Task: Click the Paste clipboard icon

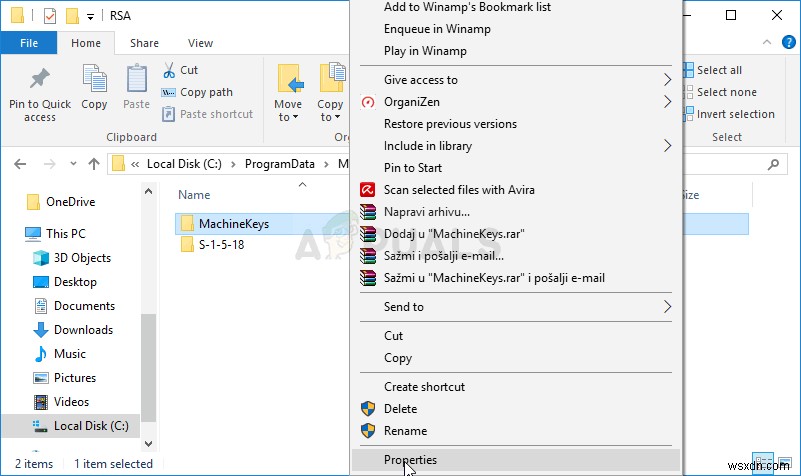Action: pyautogui.click(x=136, y=79)
